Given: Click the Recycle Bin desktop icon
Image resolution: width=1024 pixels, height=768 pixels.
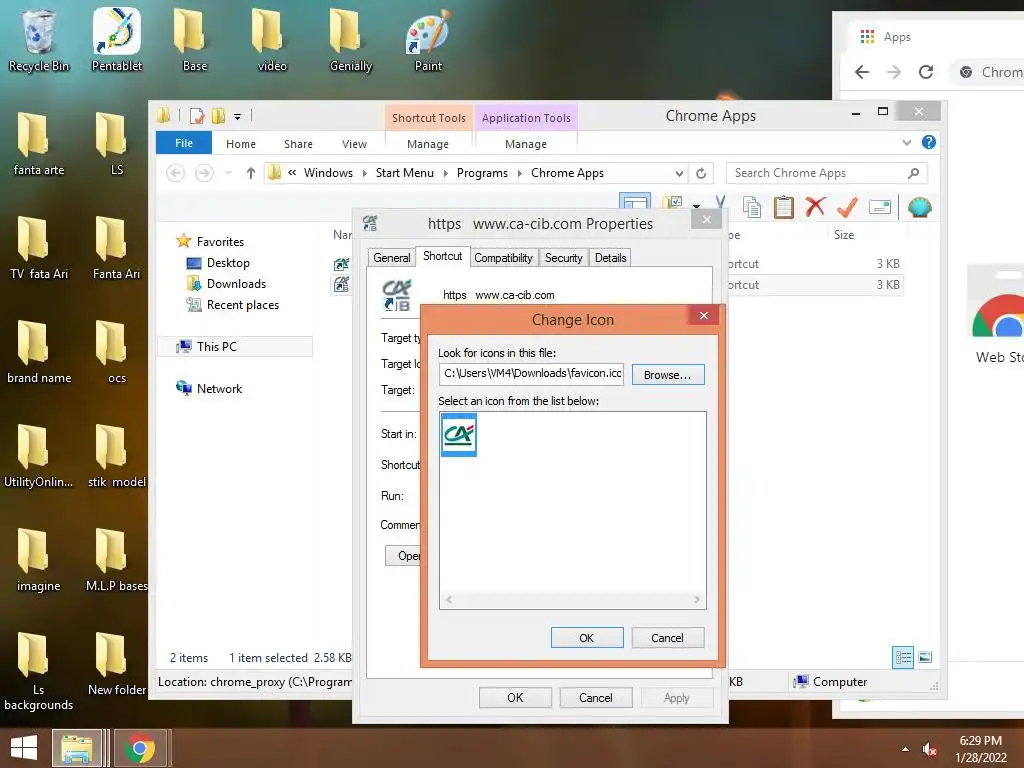Looking at the screenshot, I should [39, 40].
